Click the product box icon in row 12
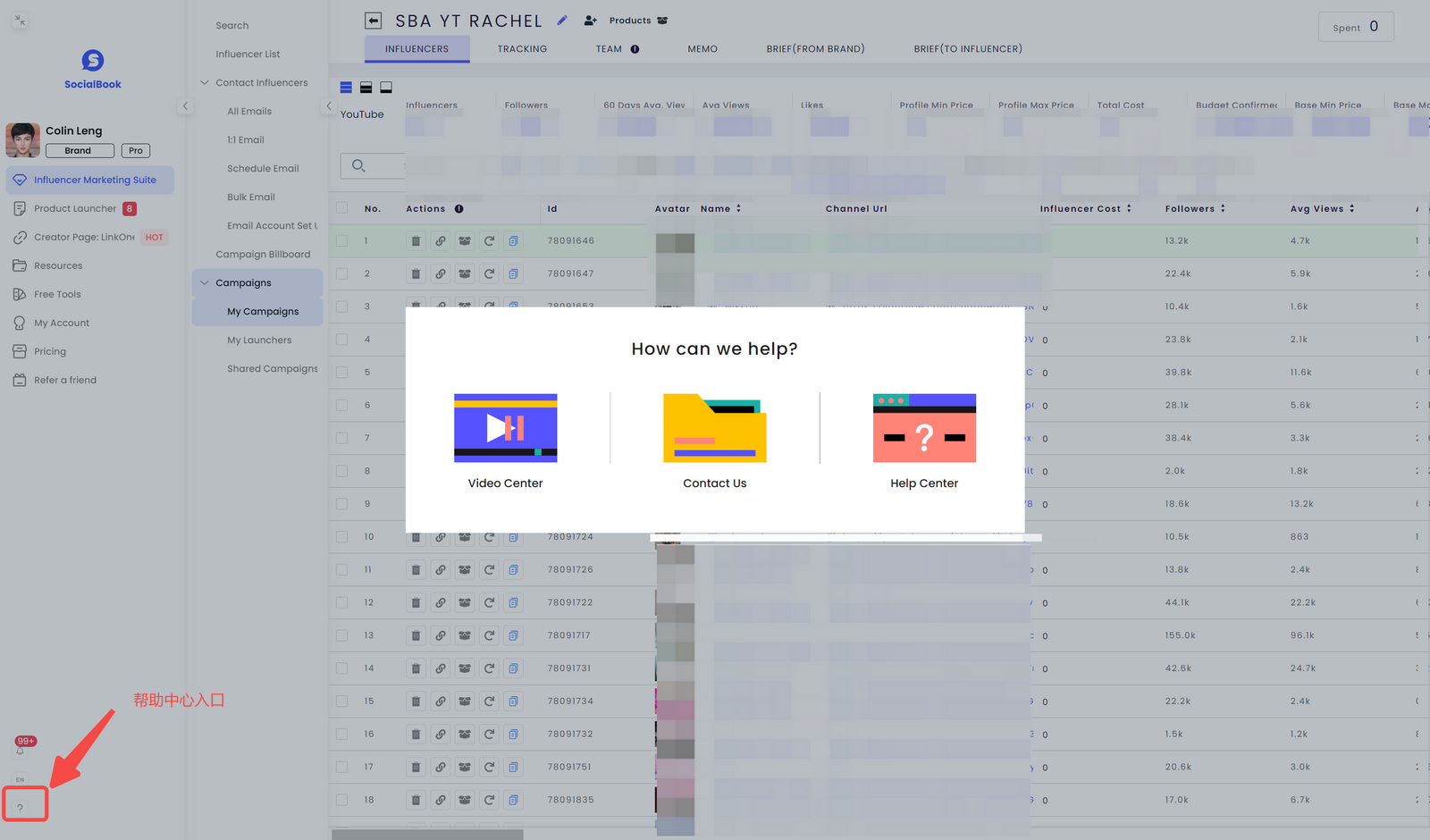The height and width of the screenshot is (840, 1430). 465,603
